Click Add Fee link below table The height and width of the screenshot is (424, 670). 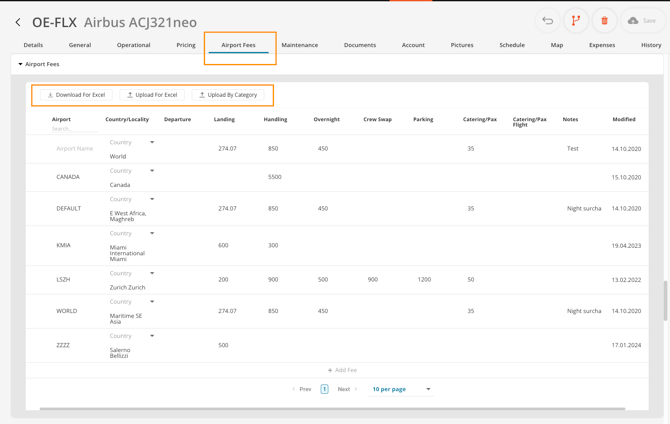point(342,370)
